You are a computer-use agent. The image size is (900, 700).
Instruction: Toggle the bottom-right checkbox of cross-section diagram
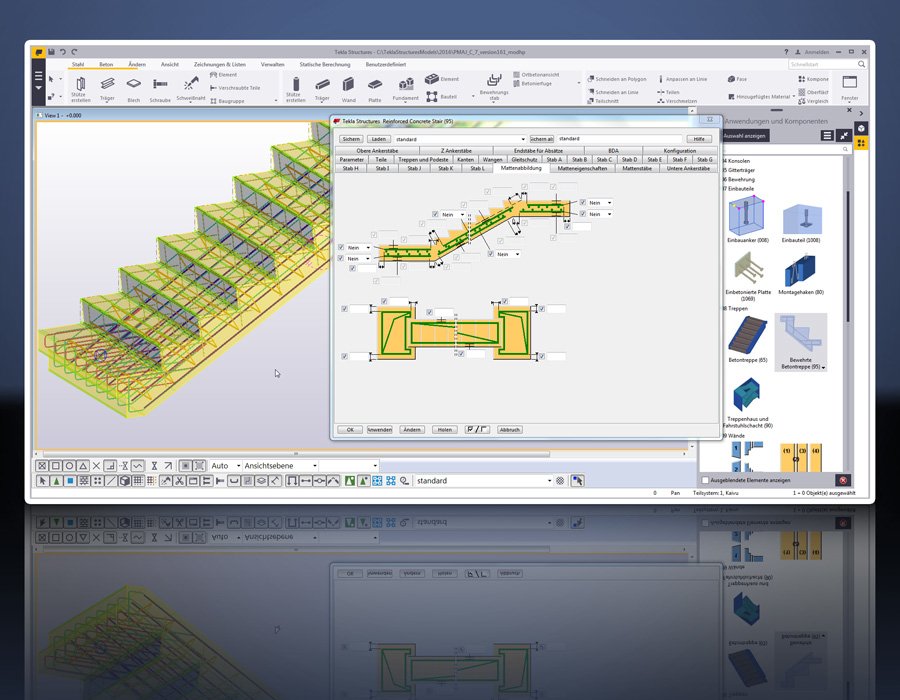coord(541,356)
